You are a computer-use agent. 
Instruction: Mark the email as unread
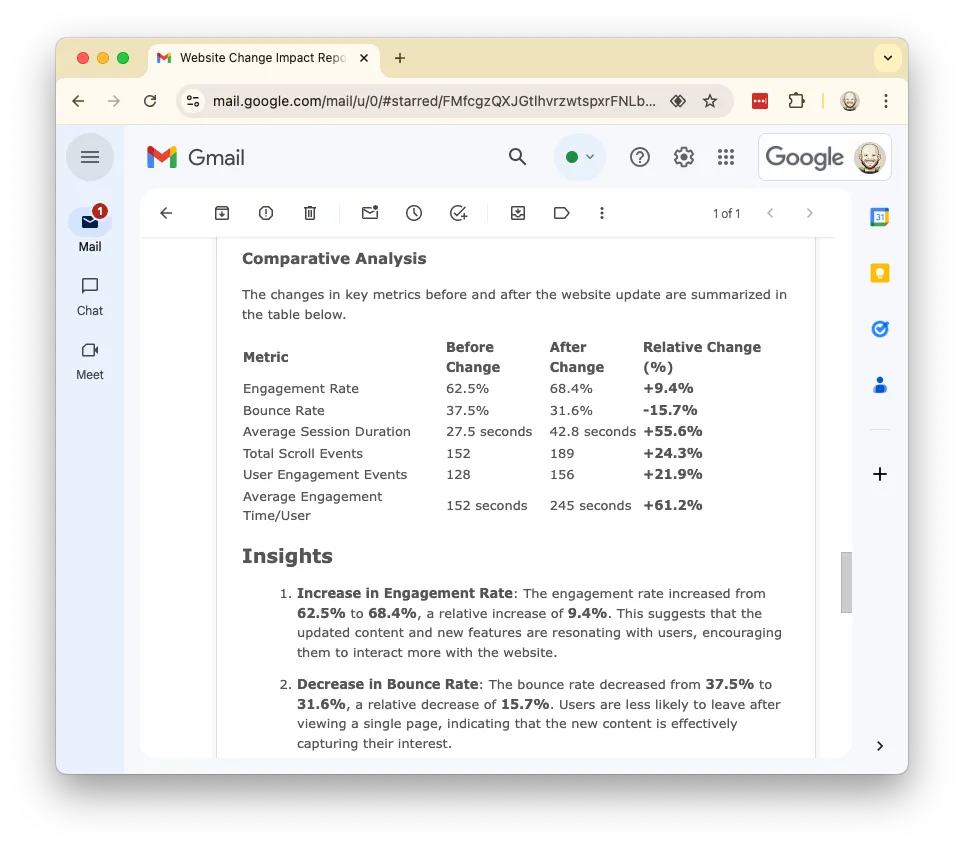coord(369,213)
